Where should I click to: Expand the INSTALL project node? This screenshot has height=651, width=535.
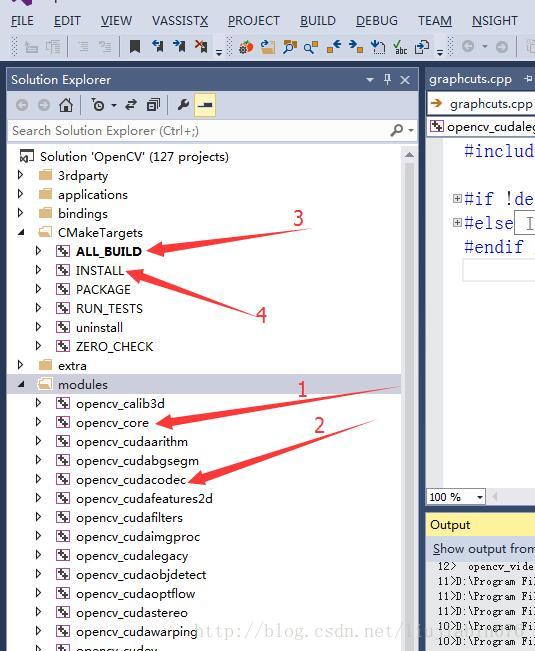(38, 270)
